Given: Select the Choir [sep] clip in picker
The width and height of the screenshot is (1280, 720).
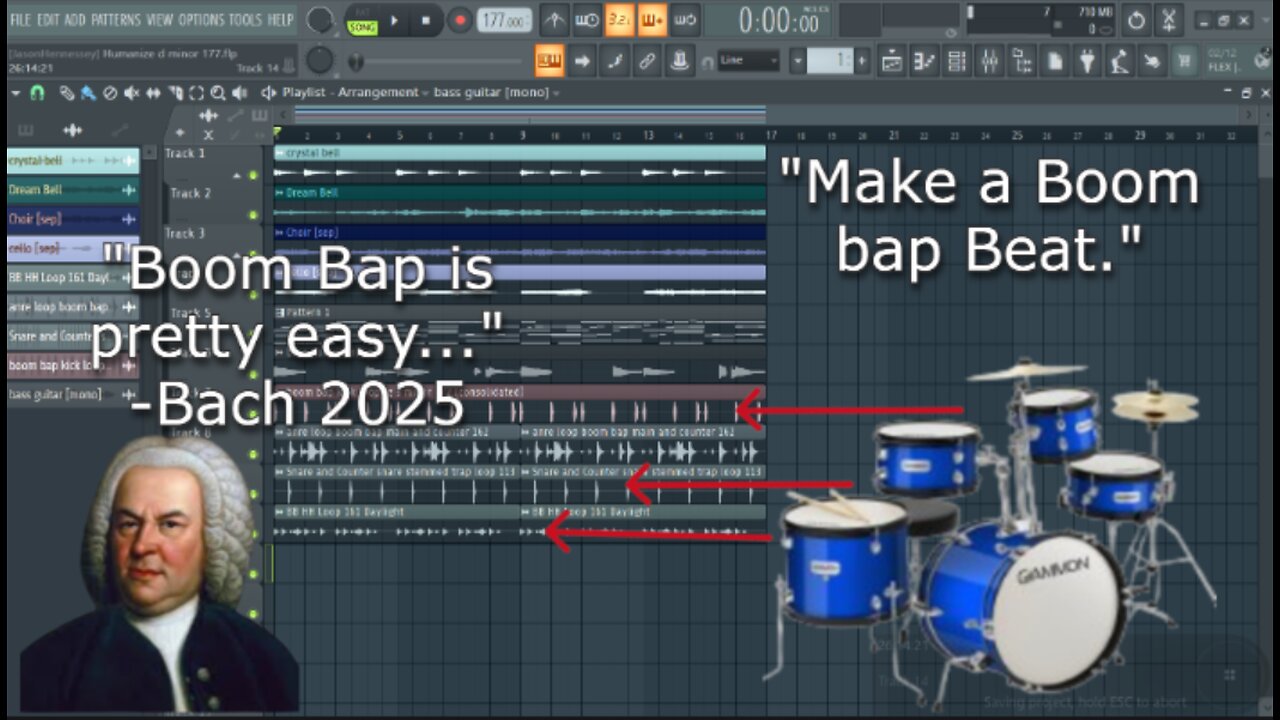Looking at the screenshot, I should pyautogui.click(x=73, y=218).
